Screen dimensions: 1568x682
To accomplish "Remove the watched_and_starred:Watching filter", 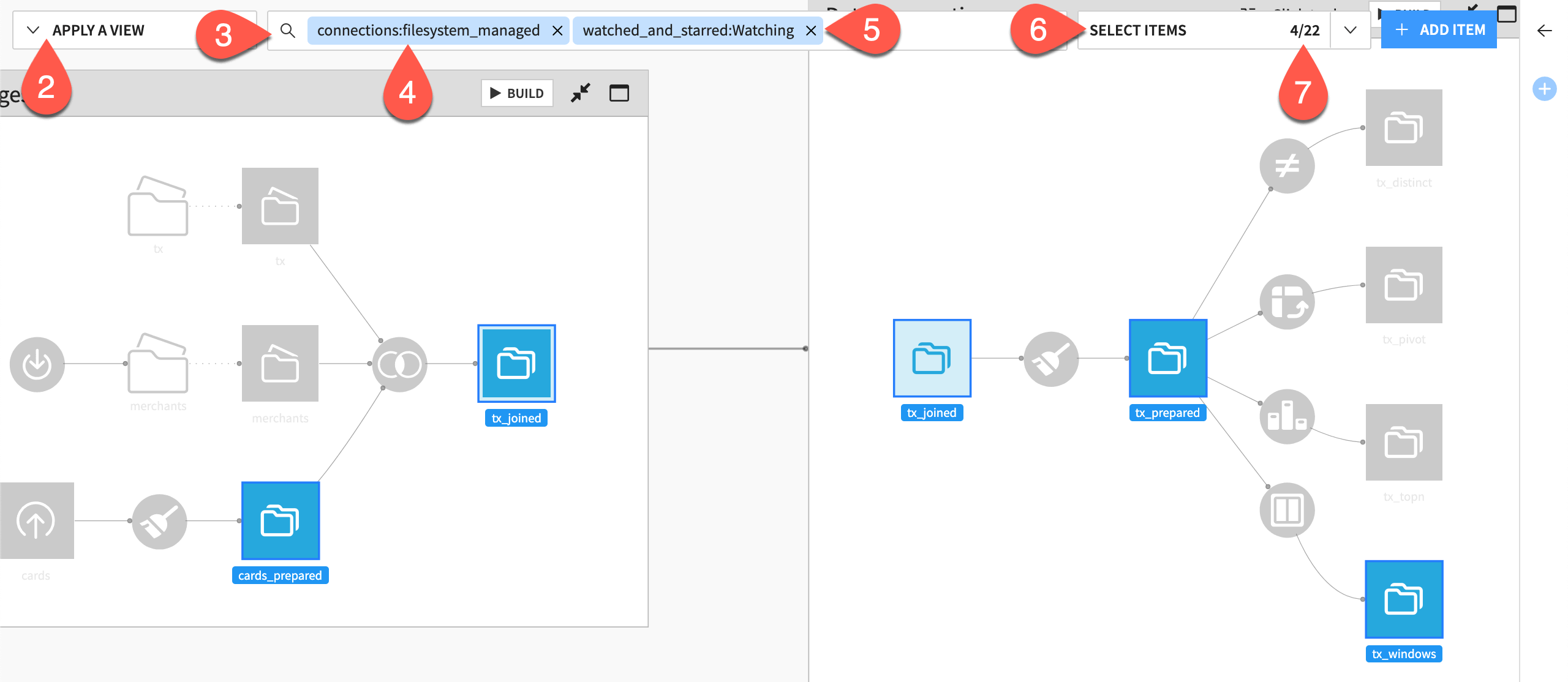I will (x=812, y=31).
